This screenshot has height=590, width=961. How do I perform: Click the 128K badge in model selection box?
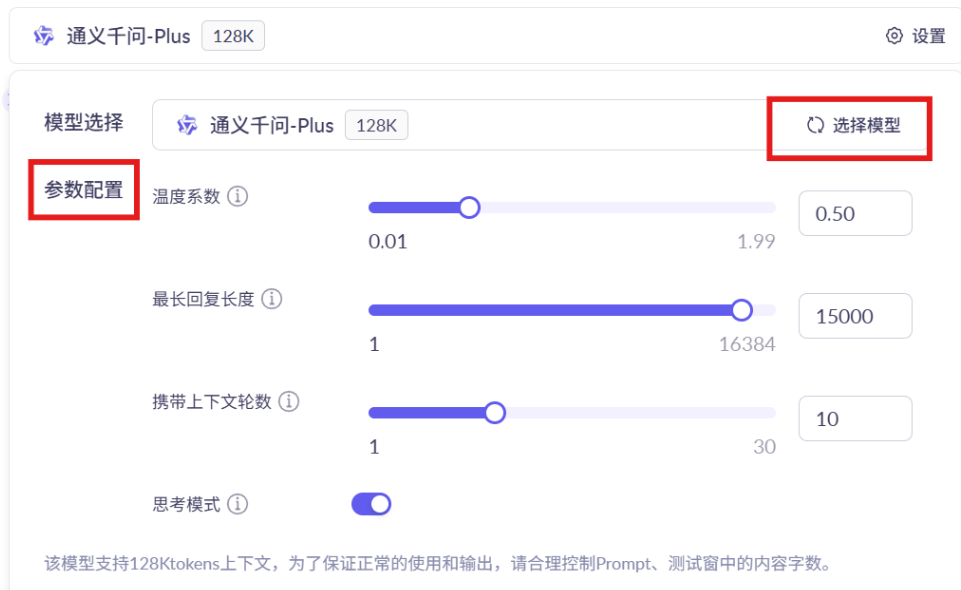pos(376,126)
